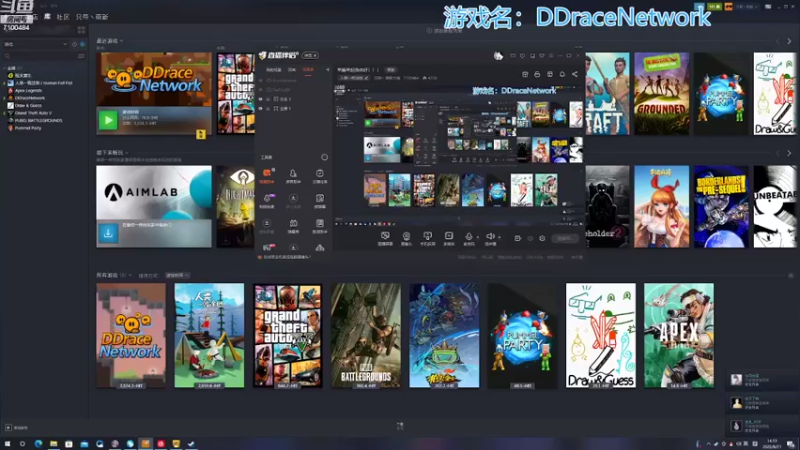800x450 pixels.
Task: Add a new scene with the plus icon
Action: [x=328, y=69]
